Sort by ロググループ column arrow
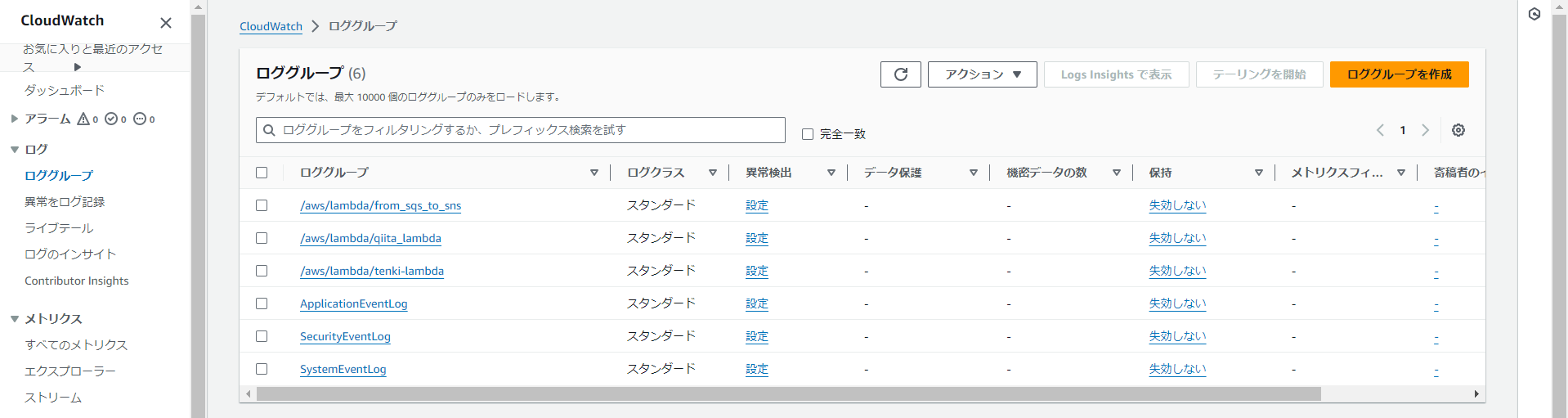 click(x=594, y=173)
